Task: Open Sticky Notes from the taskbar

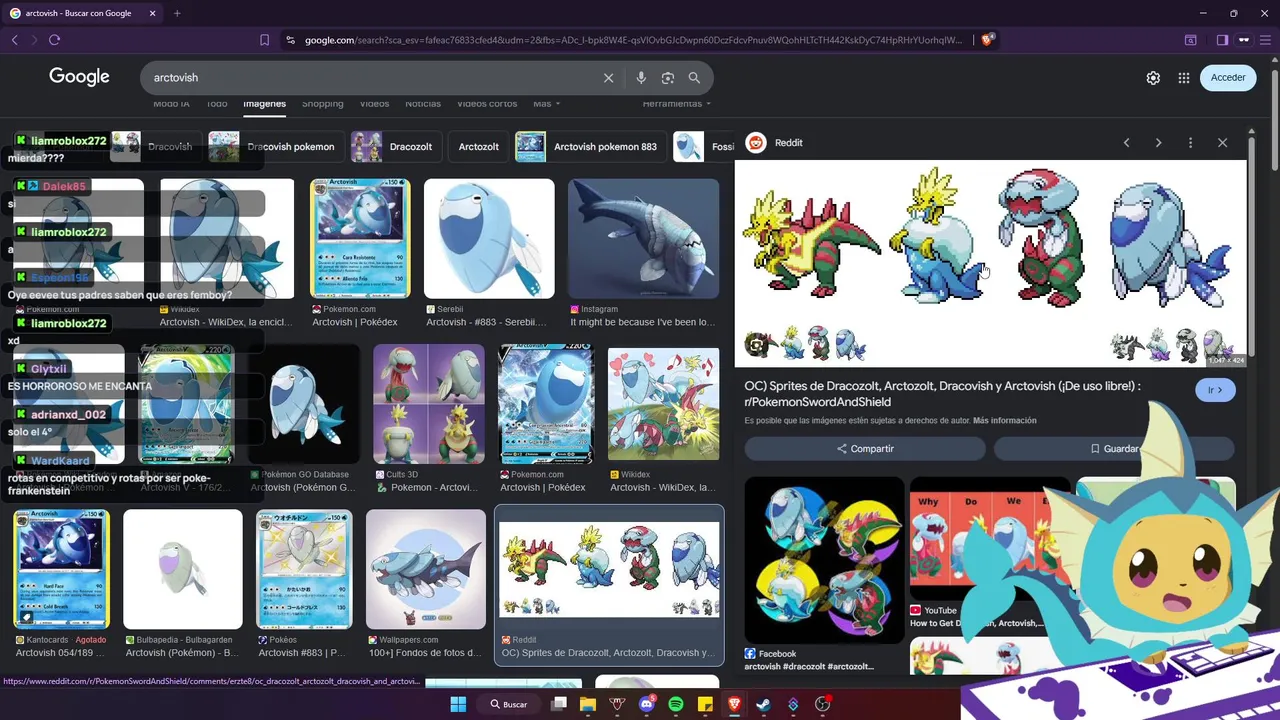Action: pos(705,704)
